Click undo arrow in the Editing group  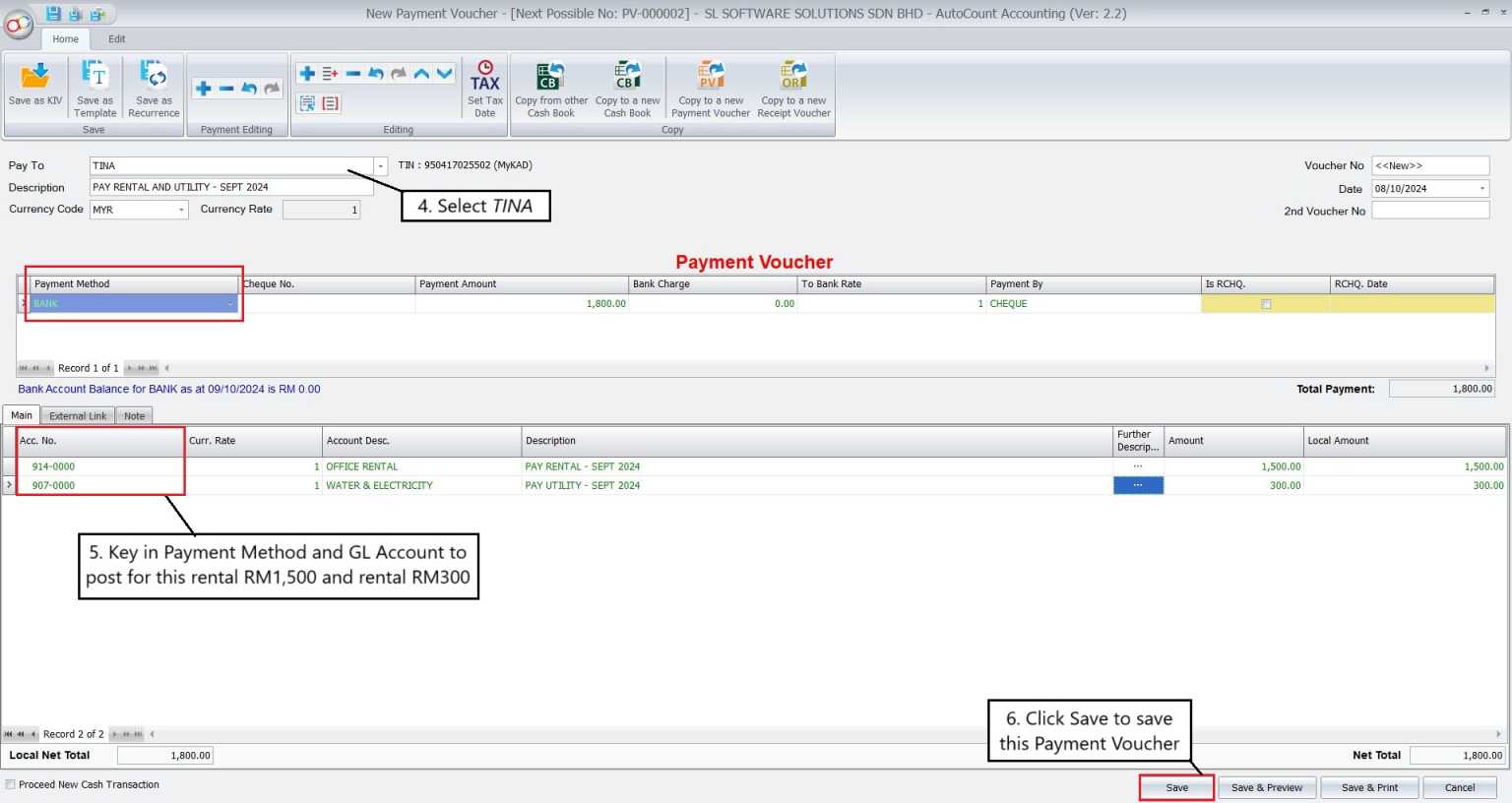pyautogui.click(x=376, y=74)
